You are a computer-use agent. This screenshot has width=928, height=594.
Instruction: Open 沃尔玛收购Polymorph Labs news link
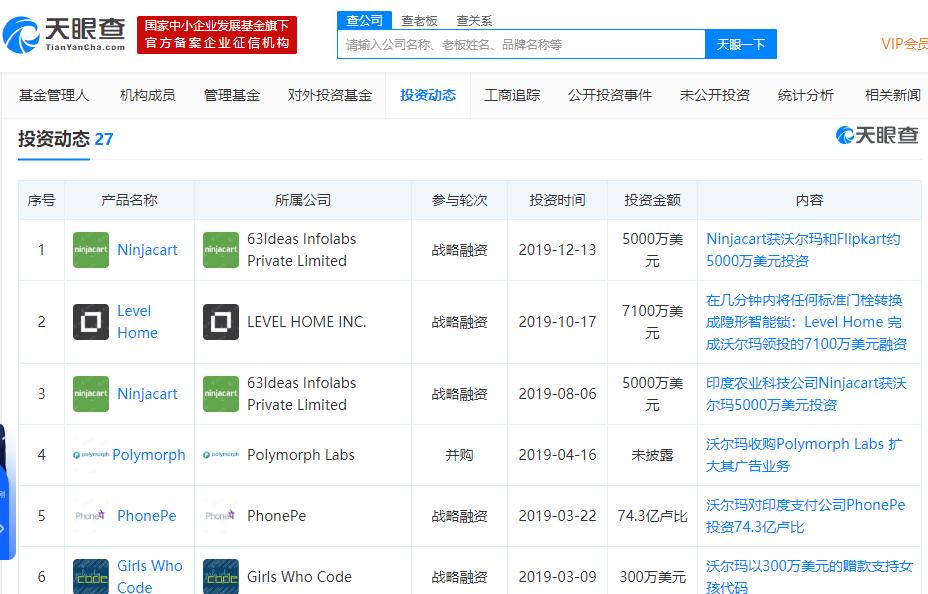(804, 455)
